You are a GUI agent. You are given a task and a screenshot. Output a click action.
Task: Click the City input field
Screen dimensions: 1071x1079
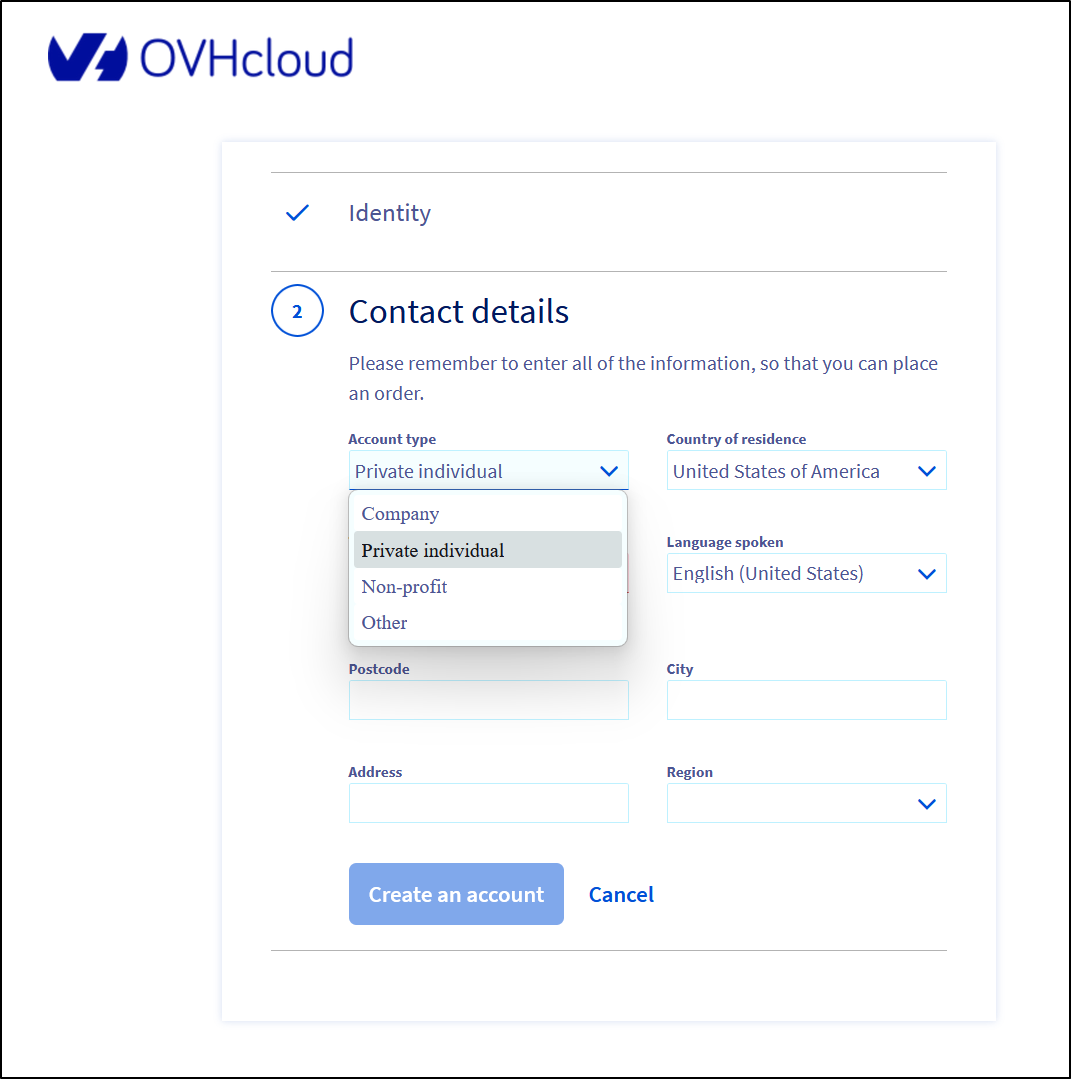807,700
